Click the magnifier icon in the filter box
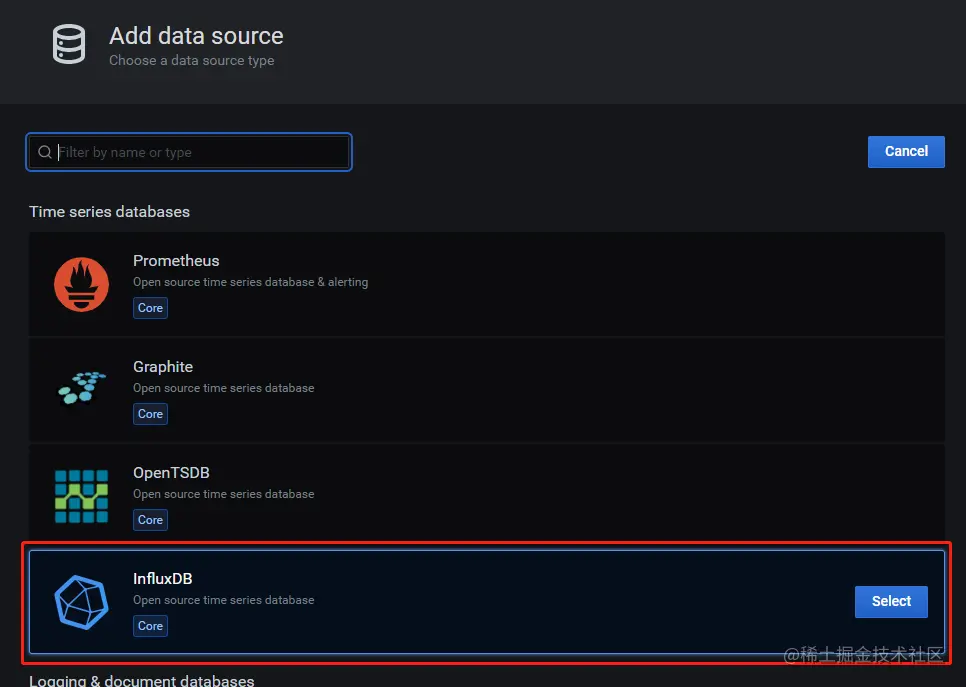Viewport: 966px width, 687px height. pyautogui.click(x=44, y=153)
